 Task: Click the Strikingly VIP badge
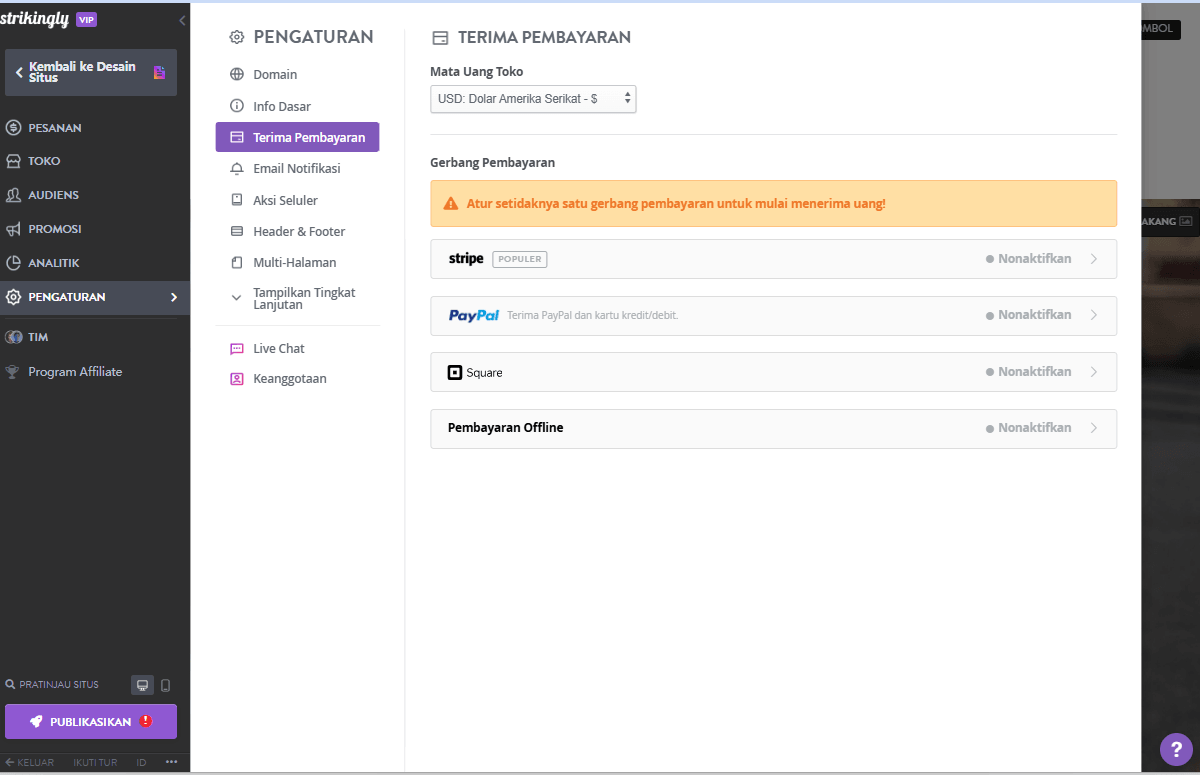(87, 18)
